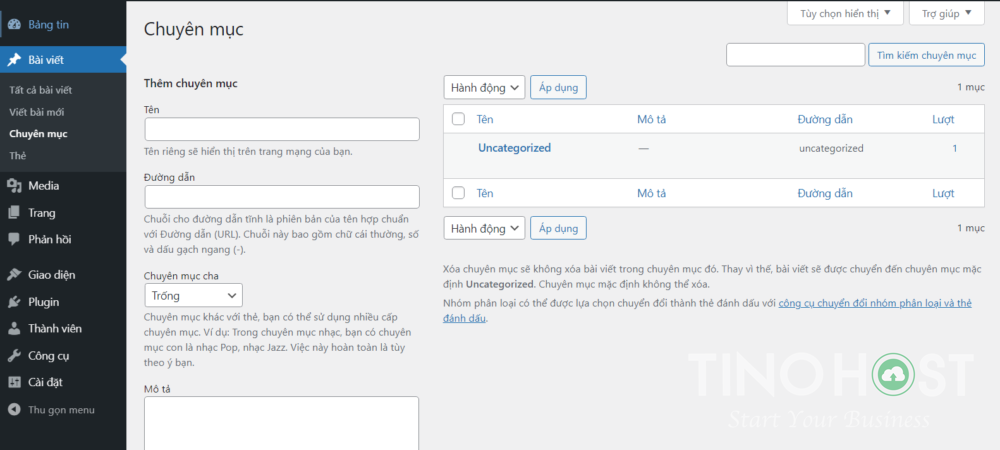The height and width of the screenshot is (450, 1000).
Task: Click the post count 1 for Uncategorized
Action: coord(955,149)
